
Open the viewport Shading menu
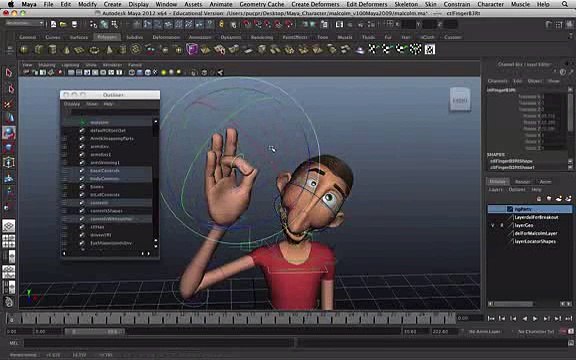tap(47, 65)
